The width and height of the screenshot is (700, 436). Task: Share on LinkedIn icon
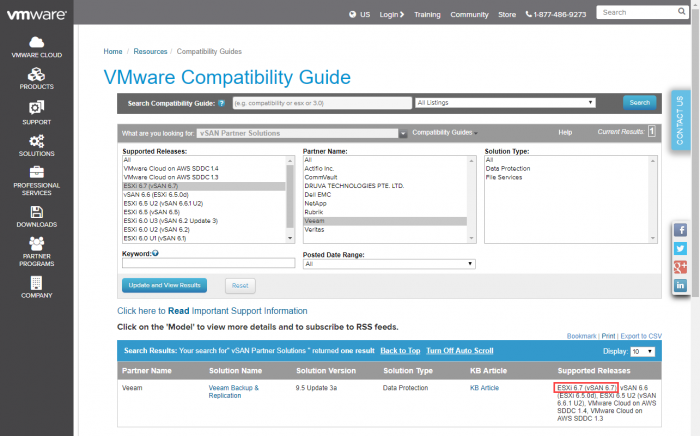[x=680, y=285]
